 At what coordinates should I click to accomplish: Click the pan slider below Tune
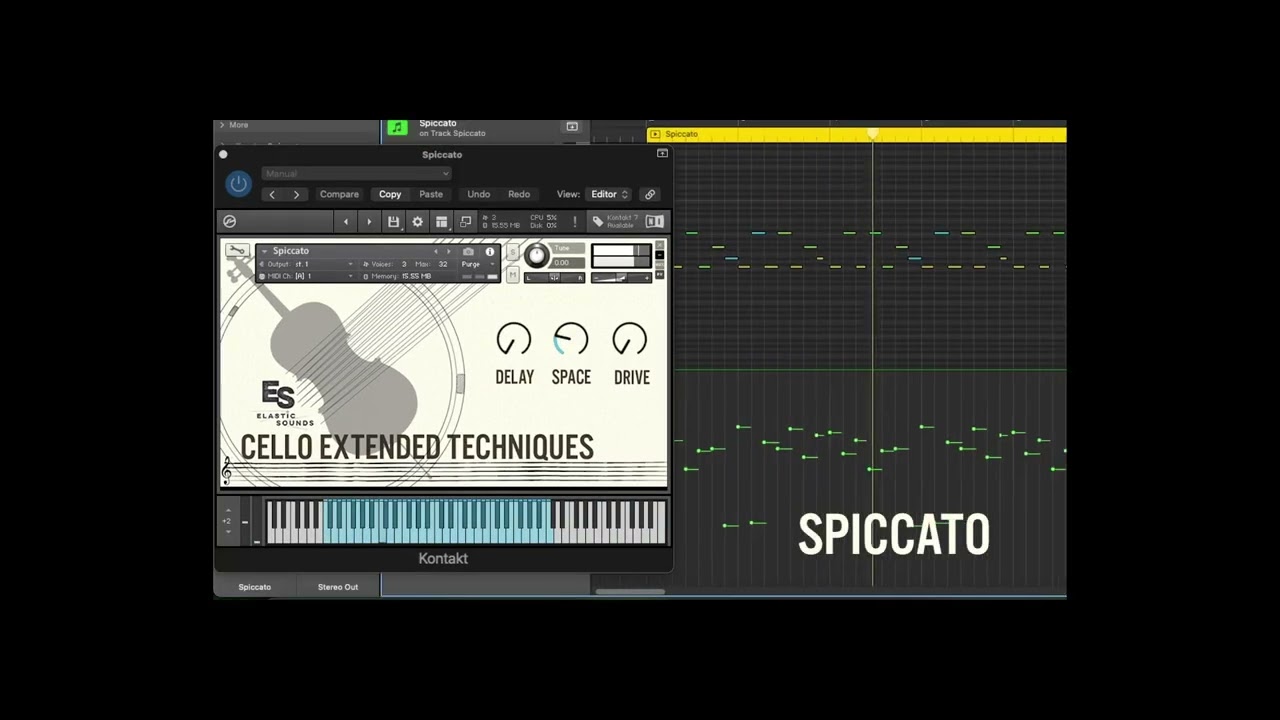coord(554,277)
